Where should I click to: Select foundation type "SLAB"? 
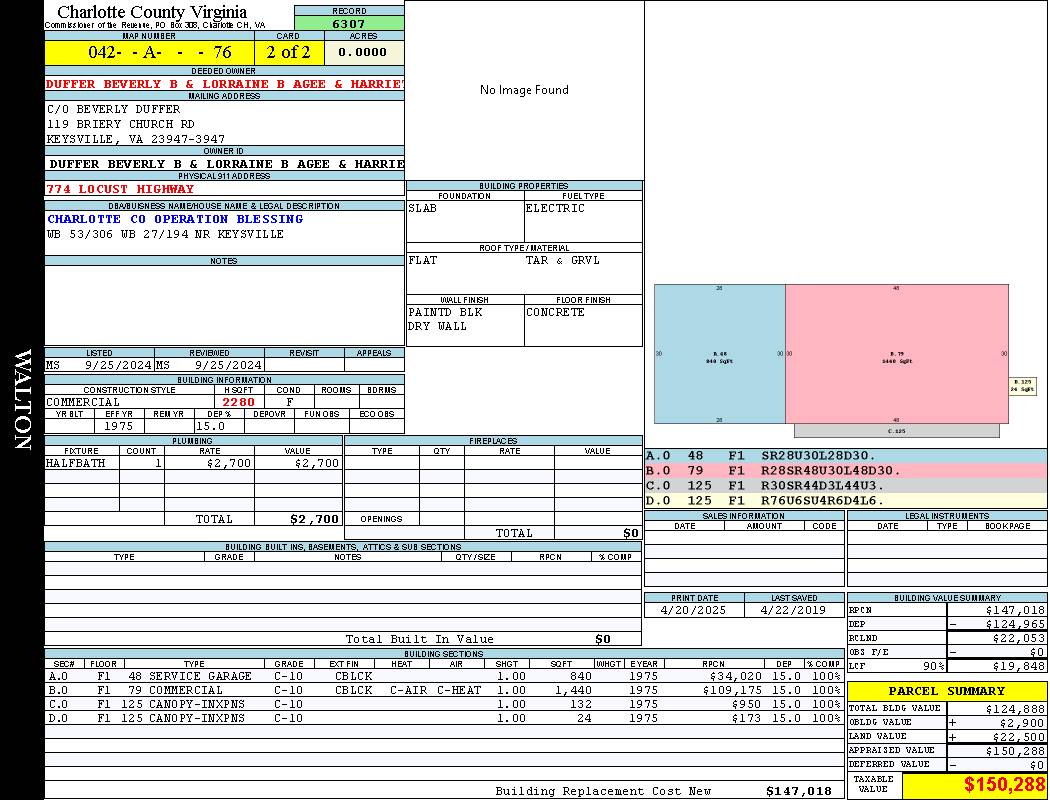click(423, 208)
